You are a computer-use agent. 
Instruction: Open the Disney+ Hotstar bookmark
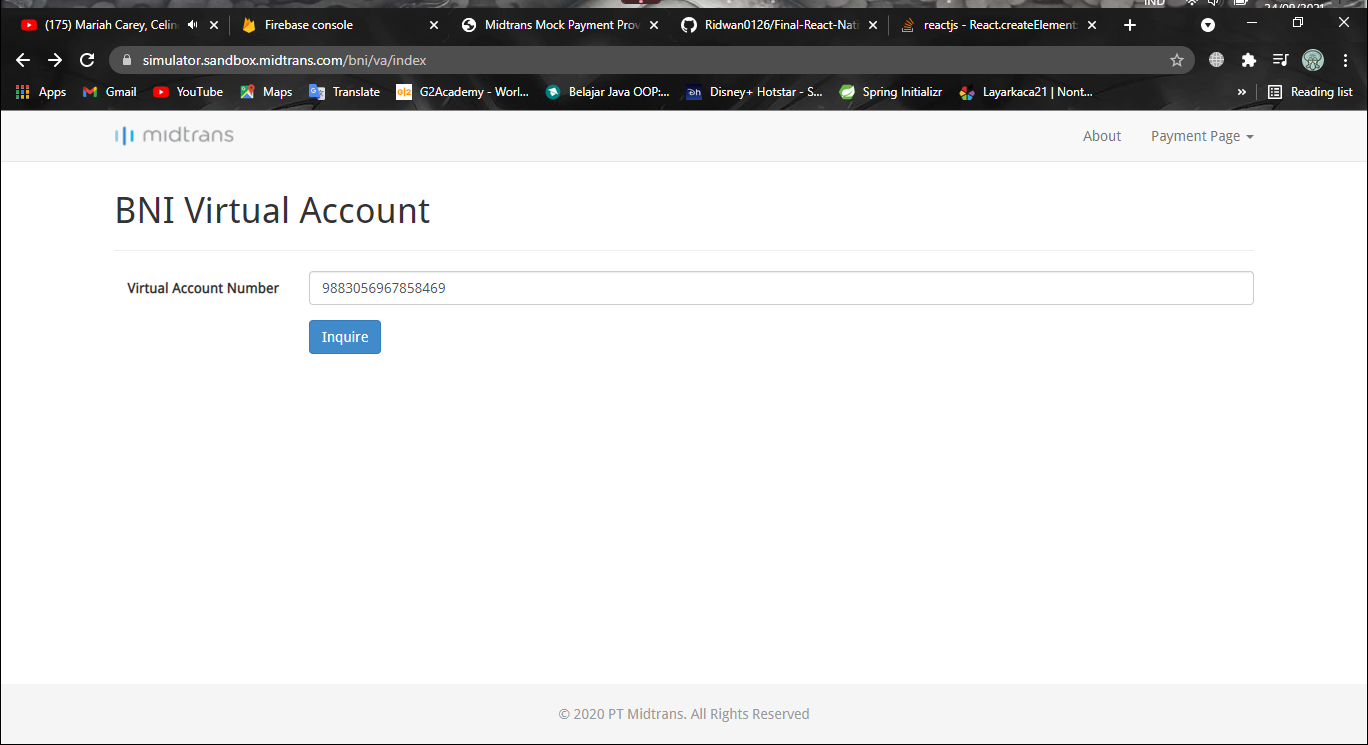(754, 92)
